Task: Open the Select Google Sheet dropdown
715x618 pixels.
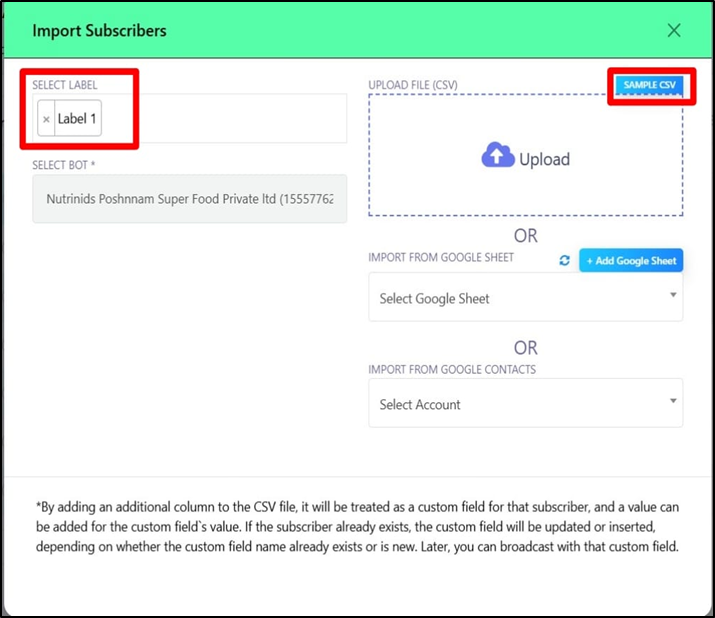Action: (525, 299)
